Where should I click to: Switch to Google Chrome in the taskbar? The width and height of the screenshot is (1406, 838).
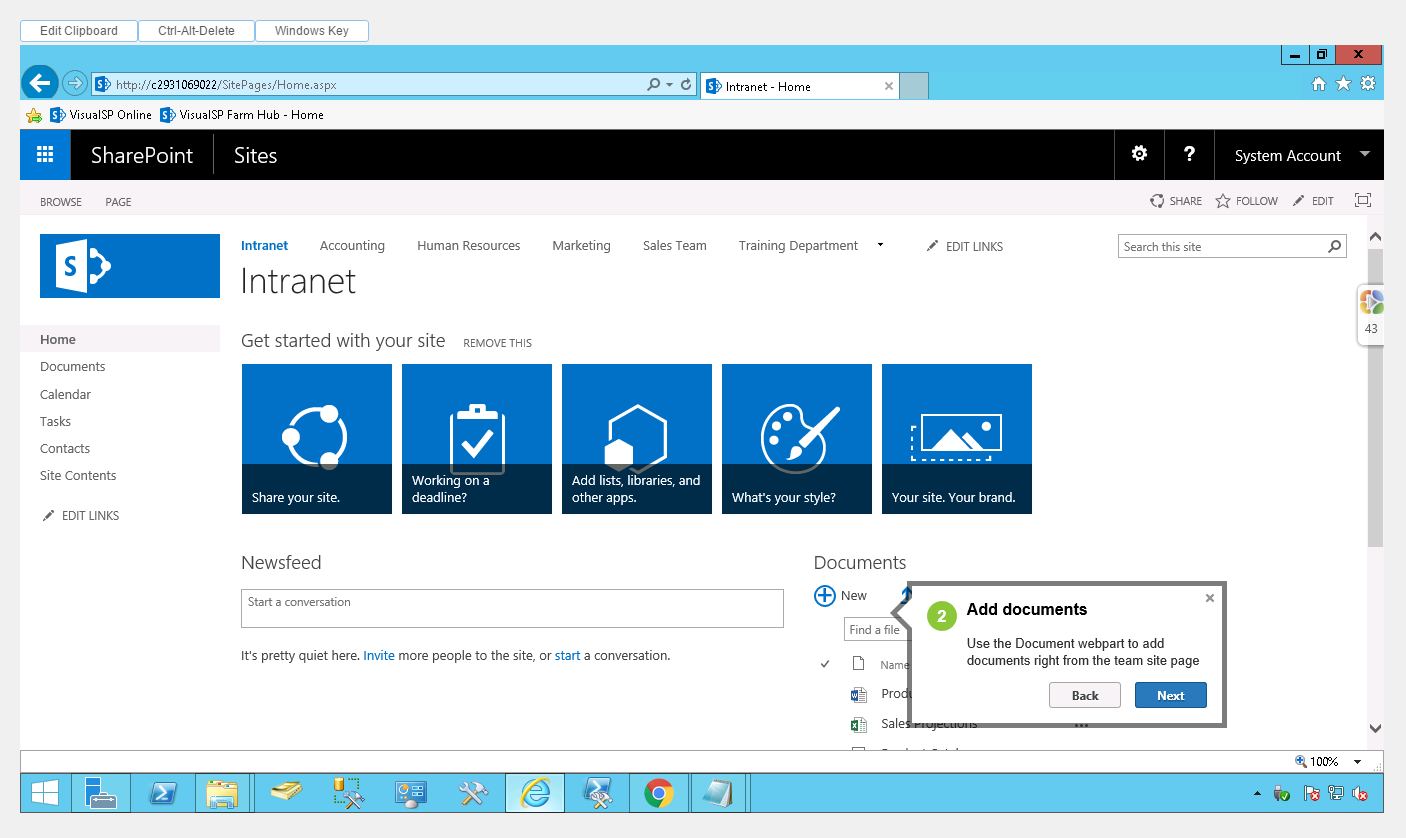coord(657,794)
